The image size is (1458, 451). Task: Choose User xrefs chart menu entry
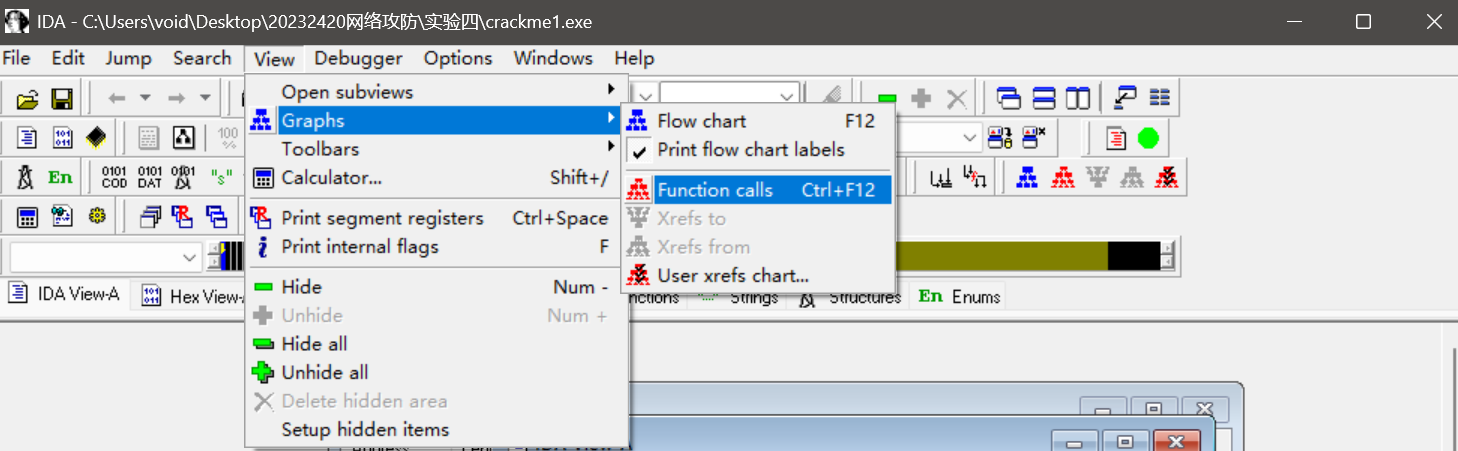point(757,276)
